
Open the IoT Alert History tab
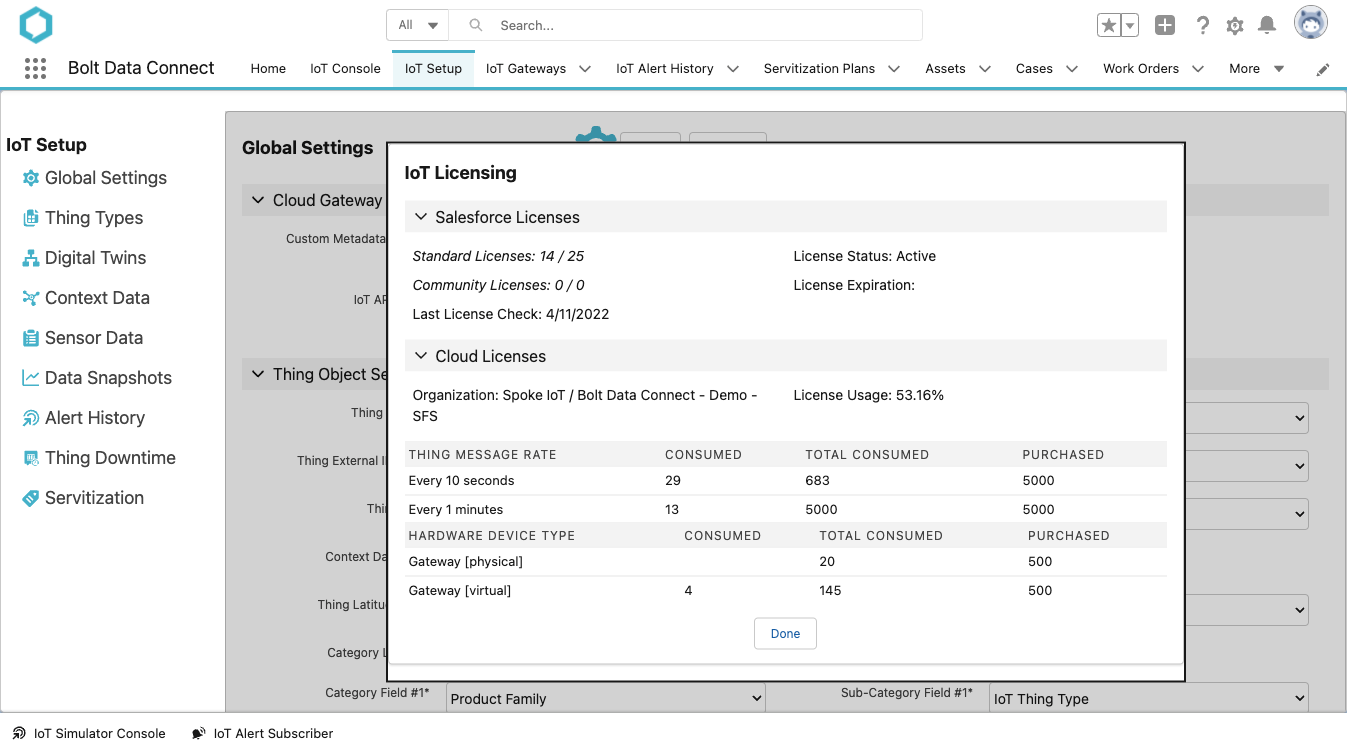click(665, 69)
